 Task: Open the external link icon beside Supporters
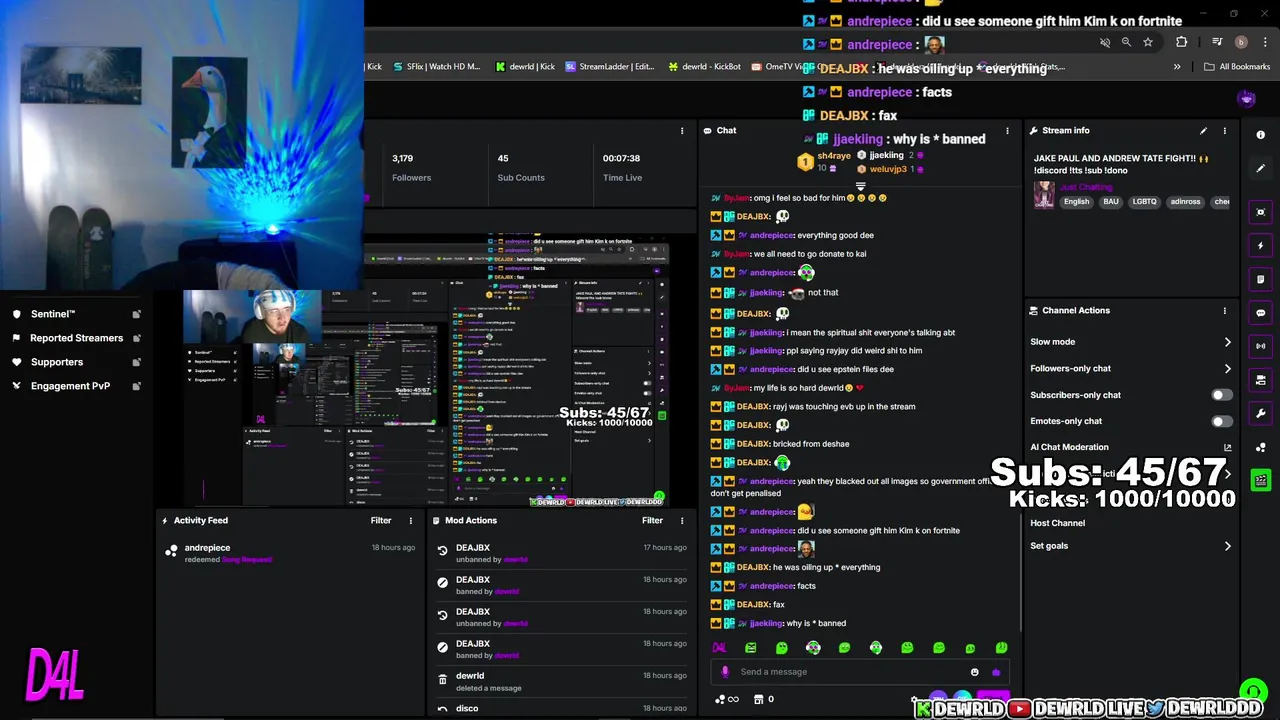[136, 362]
